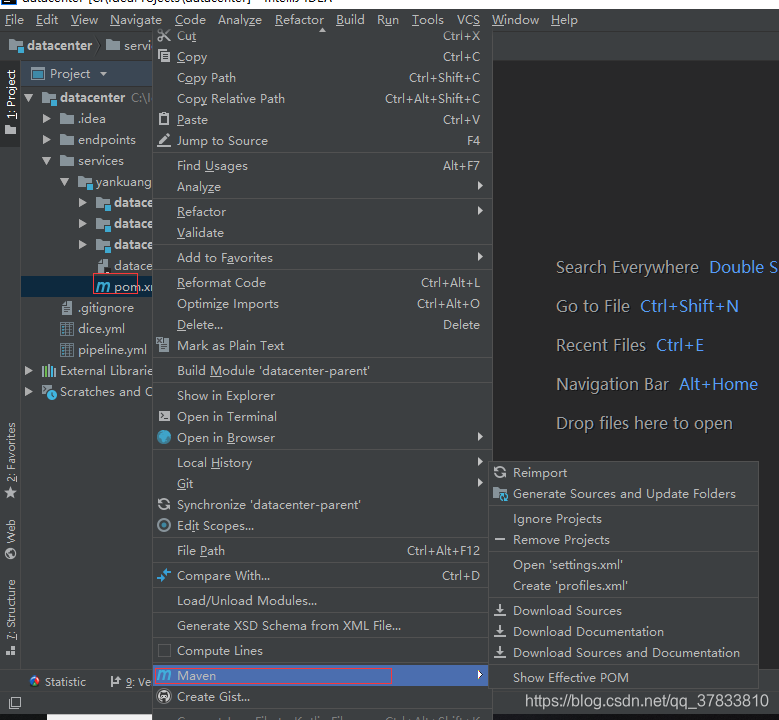
Task: Click the Reimport refresh icon
Action: click(500, 472)
